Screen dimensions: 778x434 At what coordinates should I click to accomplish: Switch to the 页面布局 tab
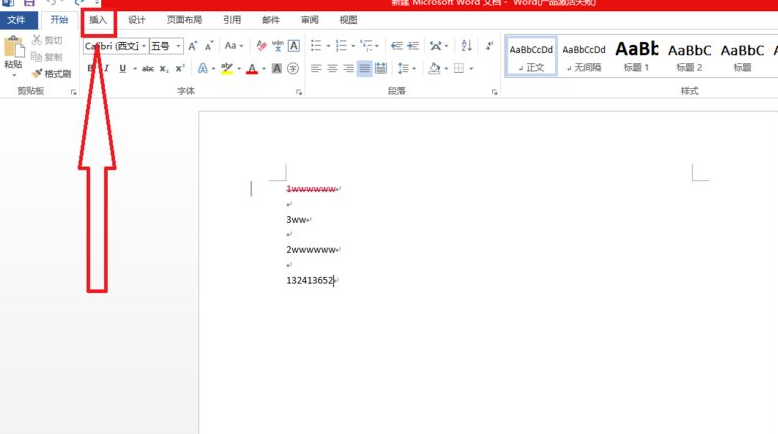184,20
